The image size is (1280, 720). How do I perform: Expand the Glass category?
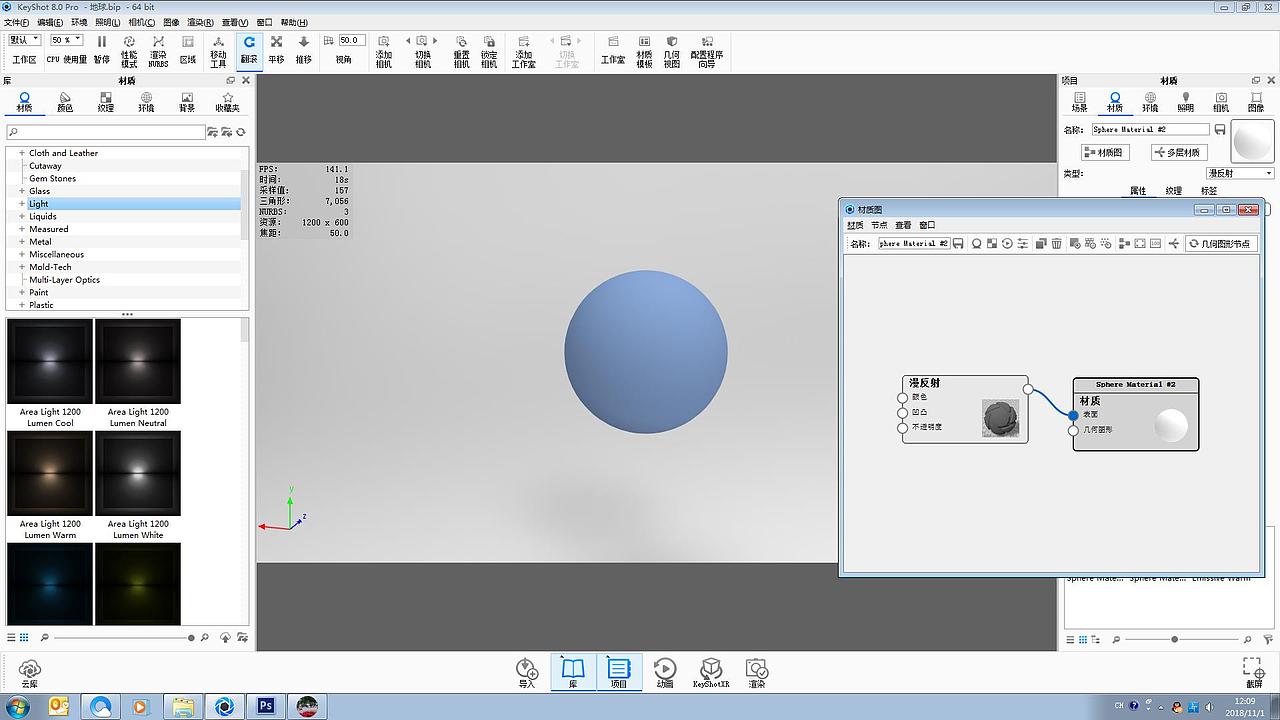[x=21, y=191]
